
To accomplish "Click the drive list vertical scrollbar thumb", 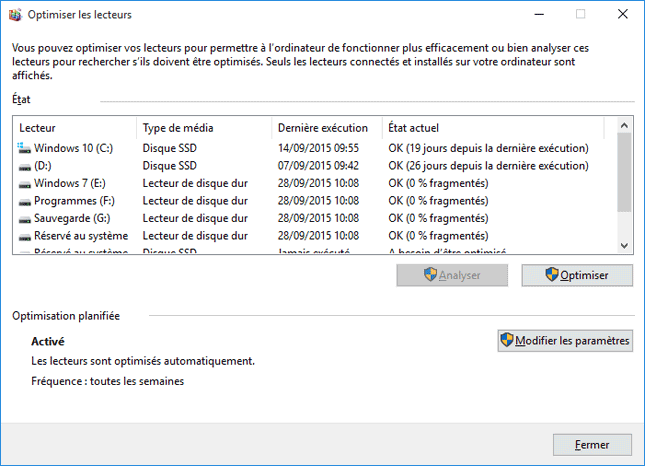I will (x=624, y=173).
